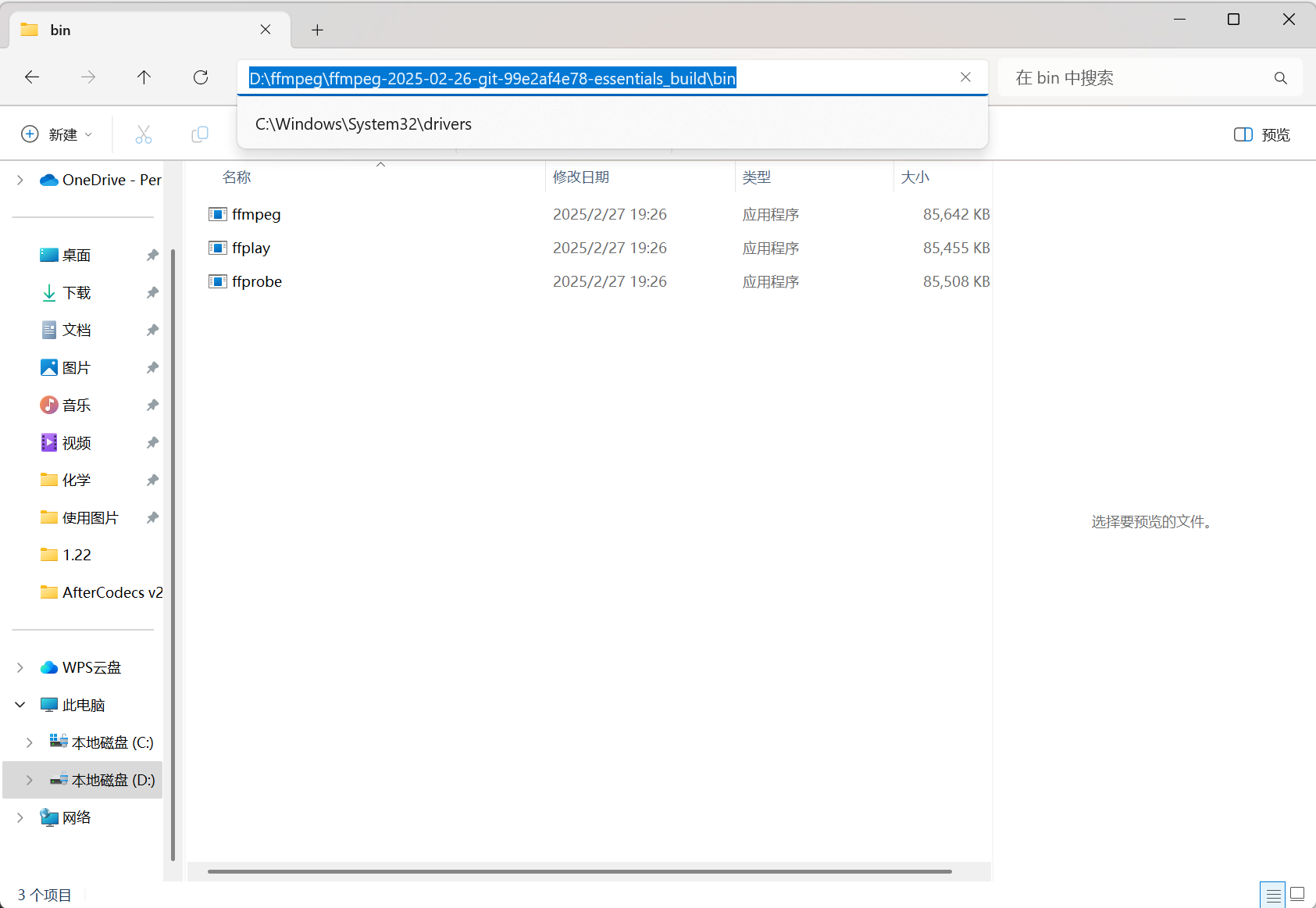Image resolution: width=1316 pixels, height=908 pixels.
Task: Click the pin icon beside 视频
Action: (x=152, y=442)
